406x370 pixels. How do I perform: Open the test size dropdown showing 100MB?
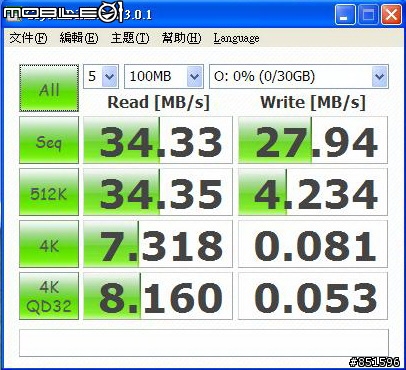click(164, 76)
